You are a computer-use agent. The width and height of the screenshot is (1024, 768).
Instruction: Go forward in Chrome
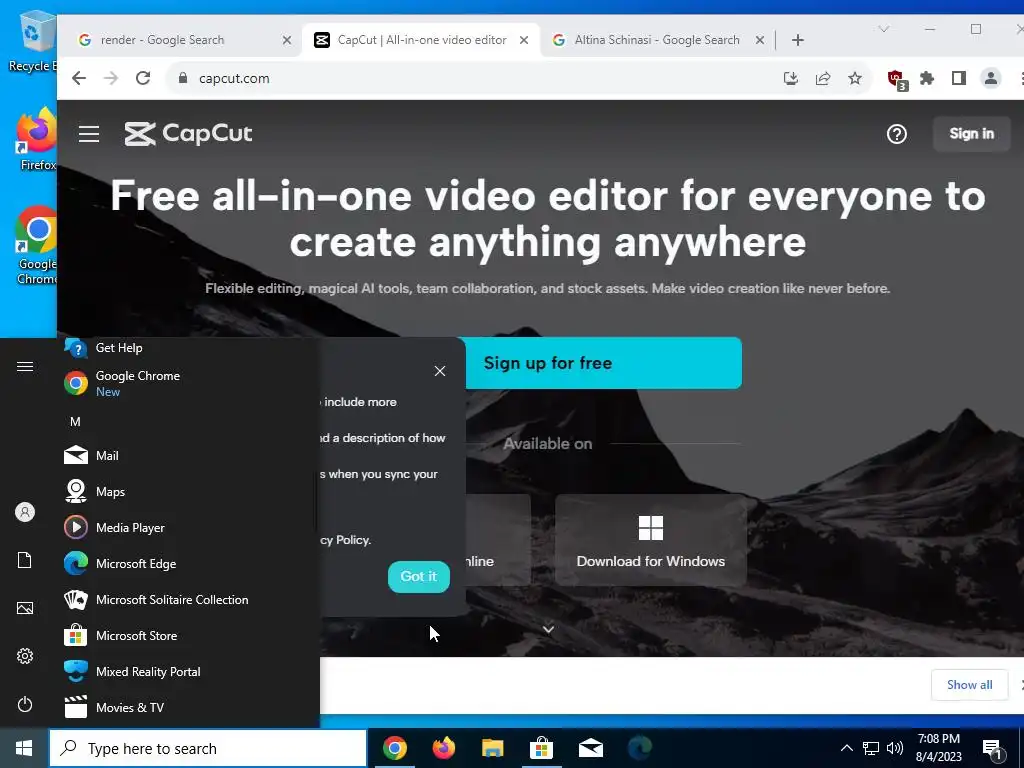click(111, 78)
